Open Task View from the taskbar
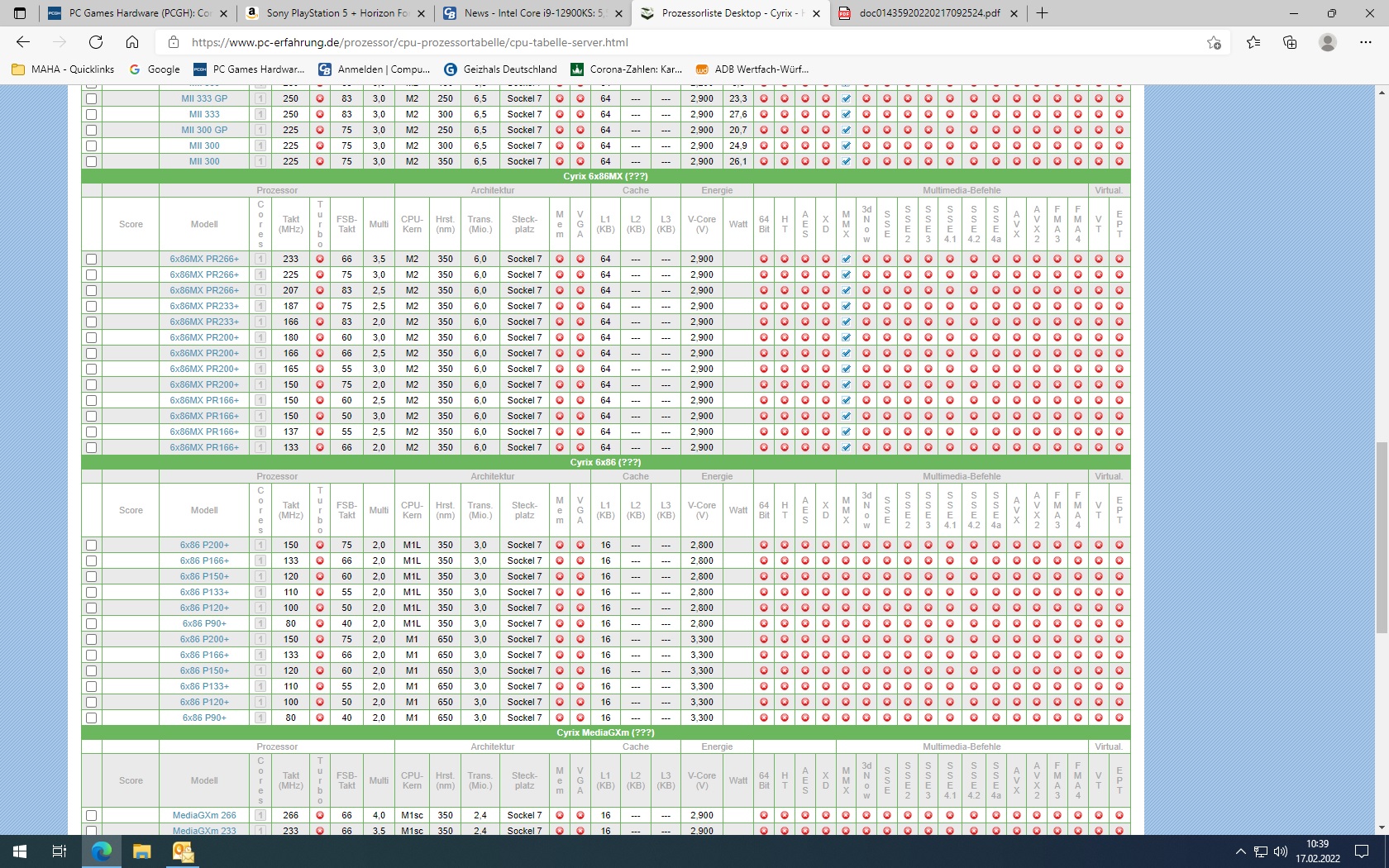 point(60,851)
